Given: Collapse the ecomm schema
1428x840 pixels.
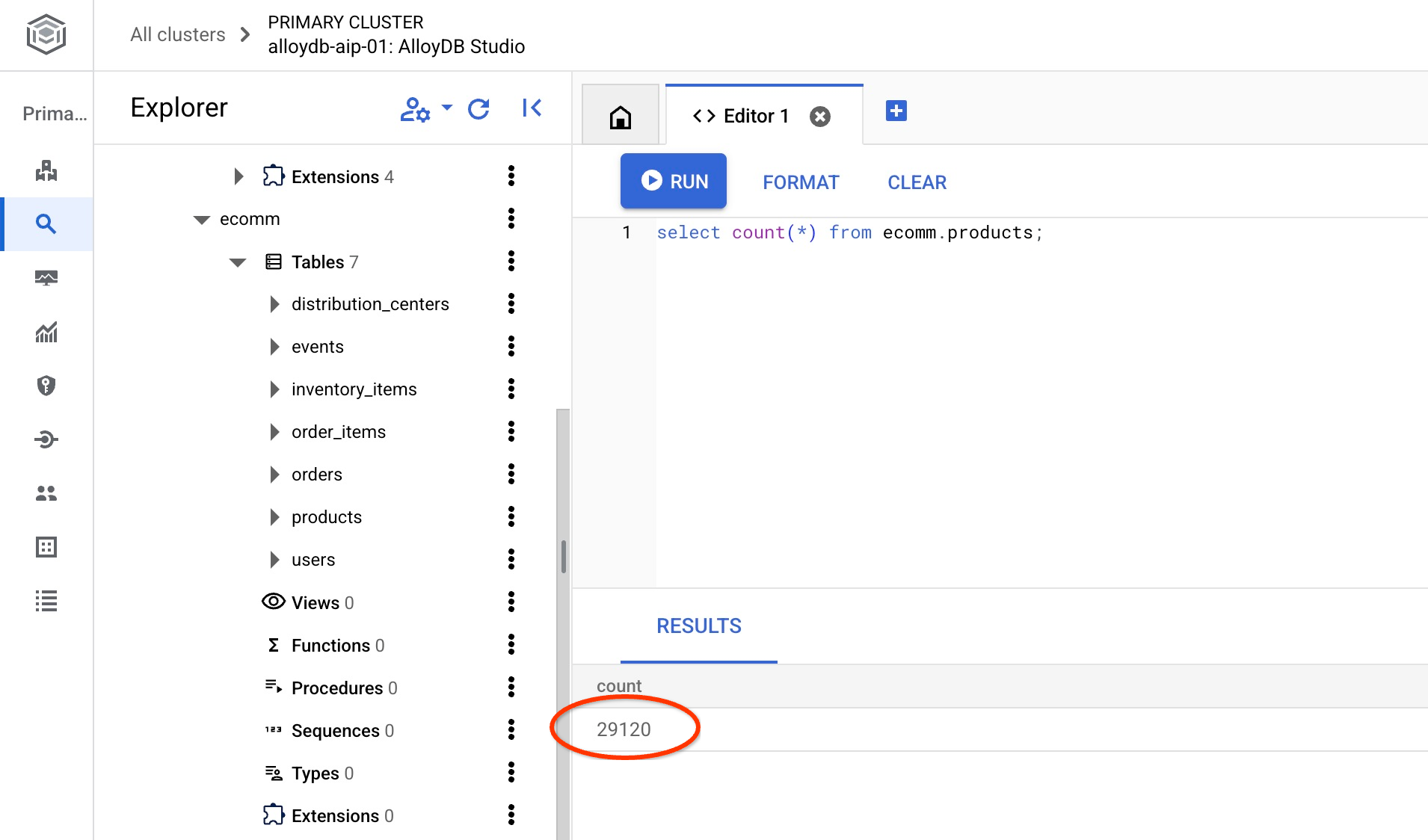Looking at the screenshot, I should [201, 220].
